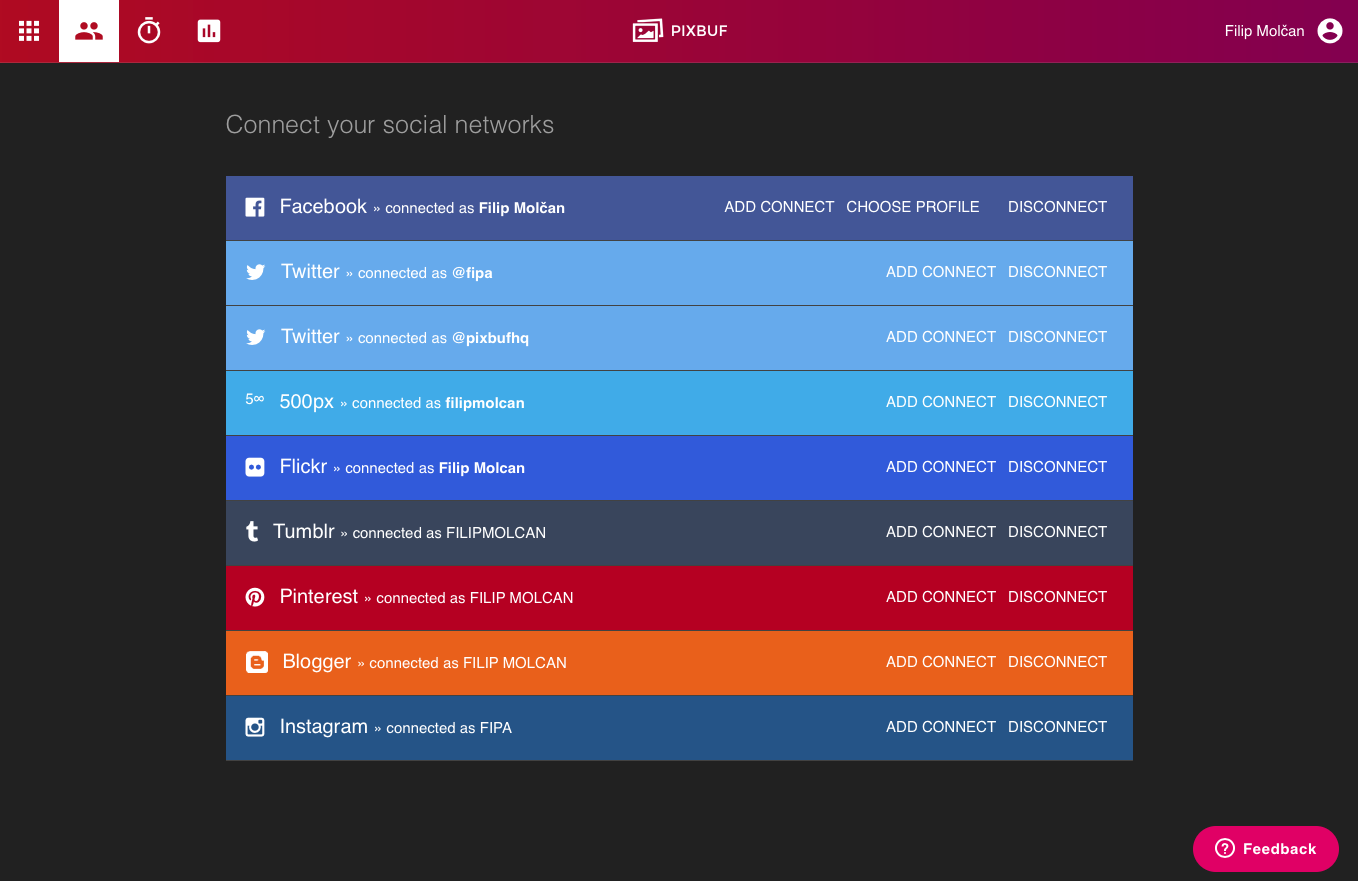Disconnect the Facebook account
Image resolution: width=1358 pixels, height=881 pixels.
pos(1057,207)
